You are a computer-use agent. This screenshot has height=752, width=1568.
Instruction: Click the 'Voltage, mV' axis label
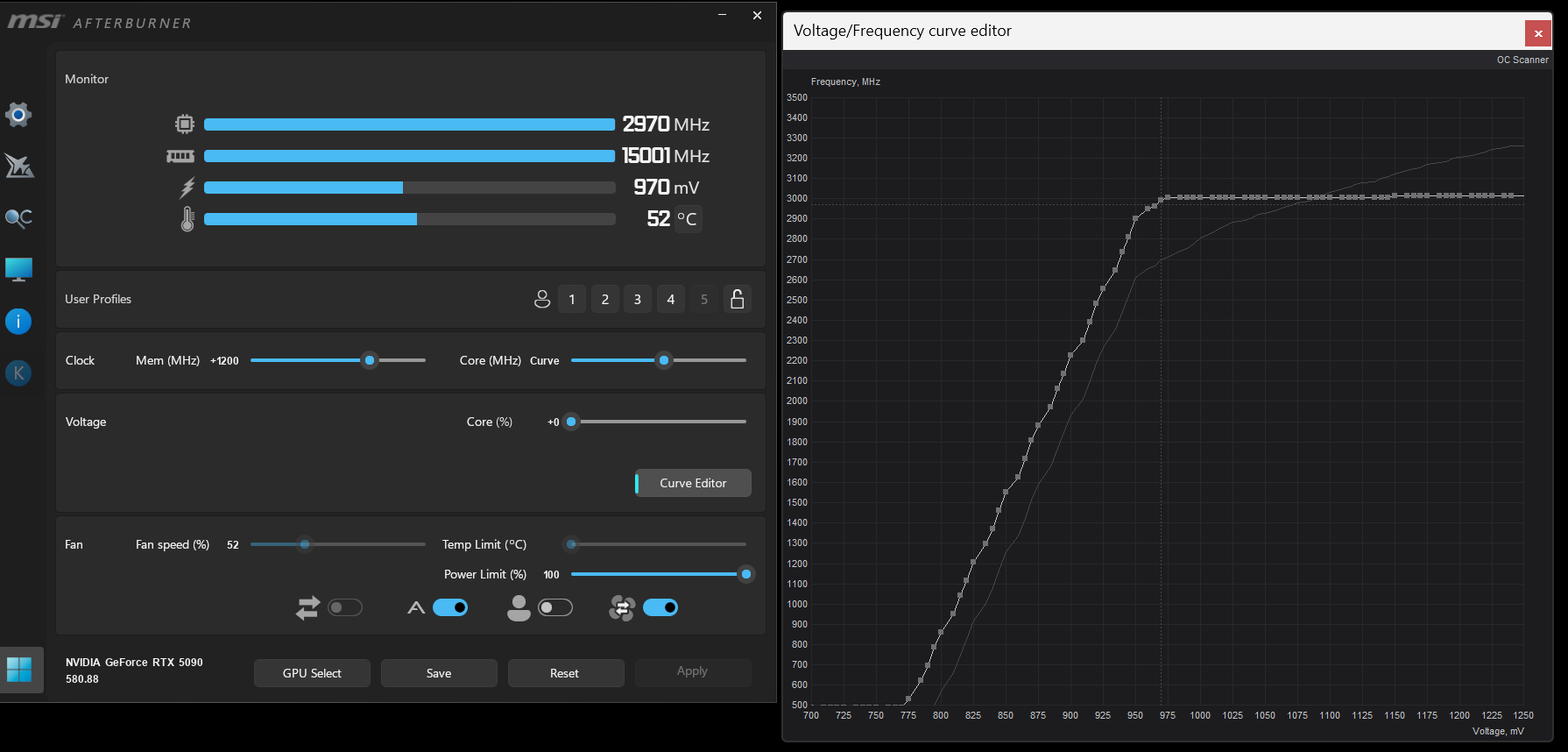1498,731
